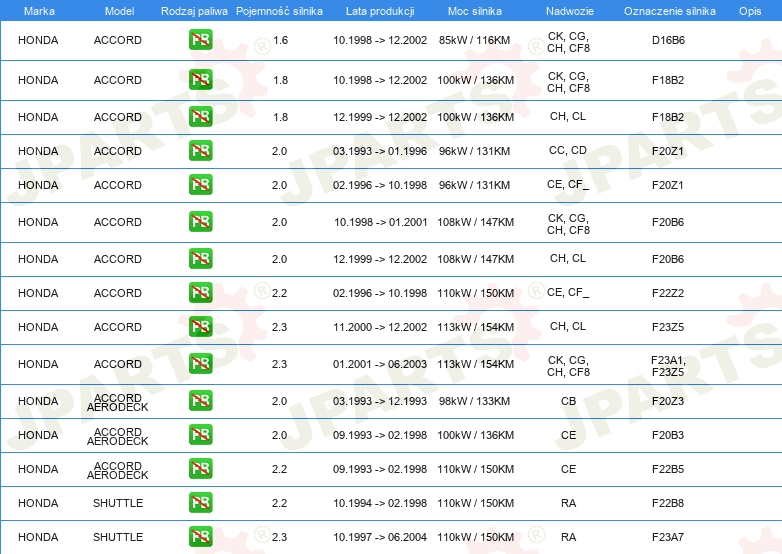Click fuel icon in F22Z2 row

coord(200,293)
